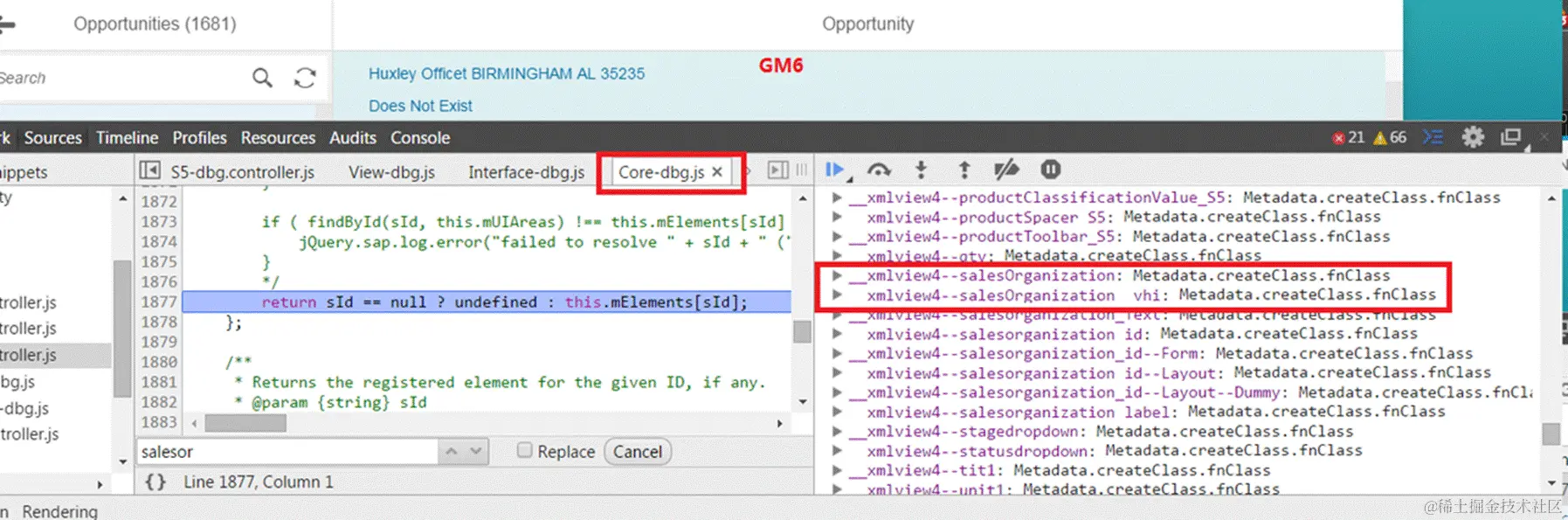The width and height of the screenshot is (1568, 520).
Task: Open the Sources panel tab
Action: pos(53,137)
